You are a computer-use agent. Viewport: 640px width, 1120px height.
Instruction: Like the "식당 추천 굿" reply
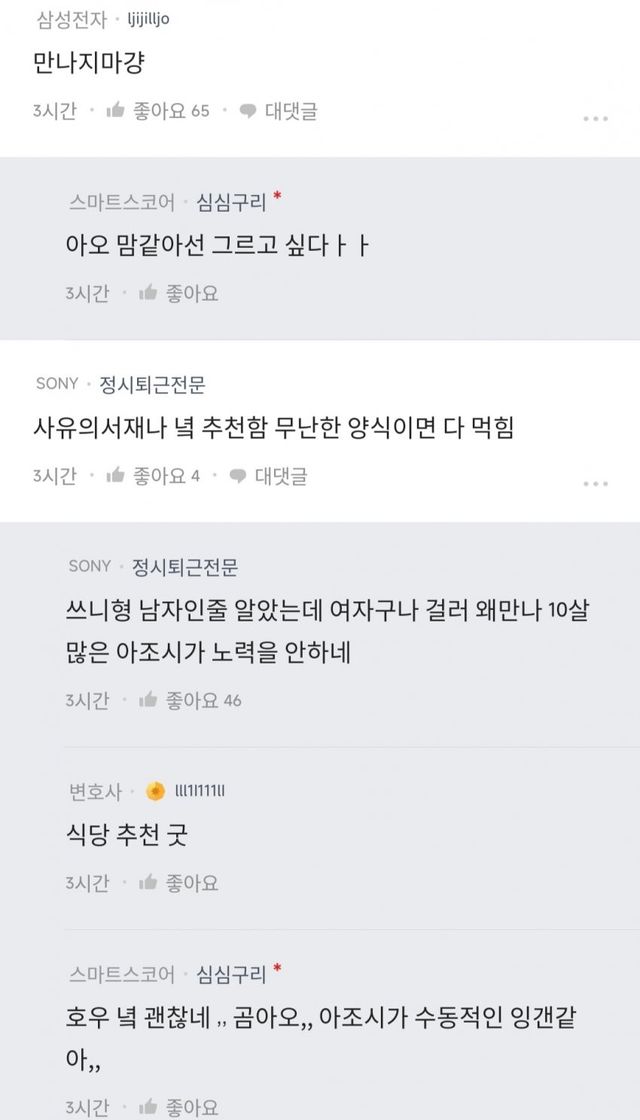149,883
